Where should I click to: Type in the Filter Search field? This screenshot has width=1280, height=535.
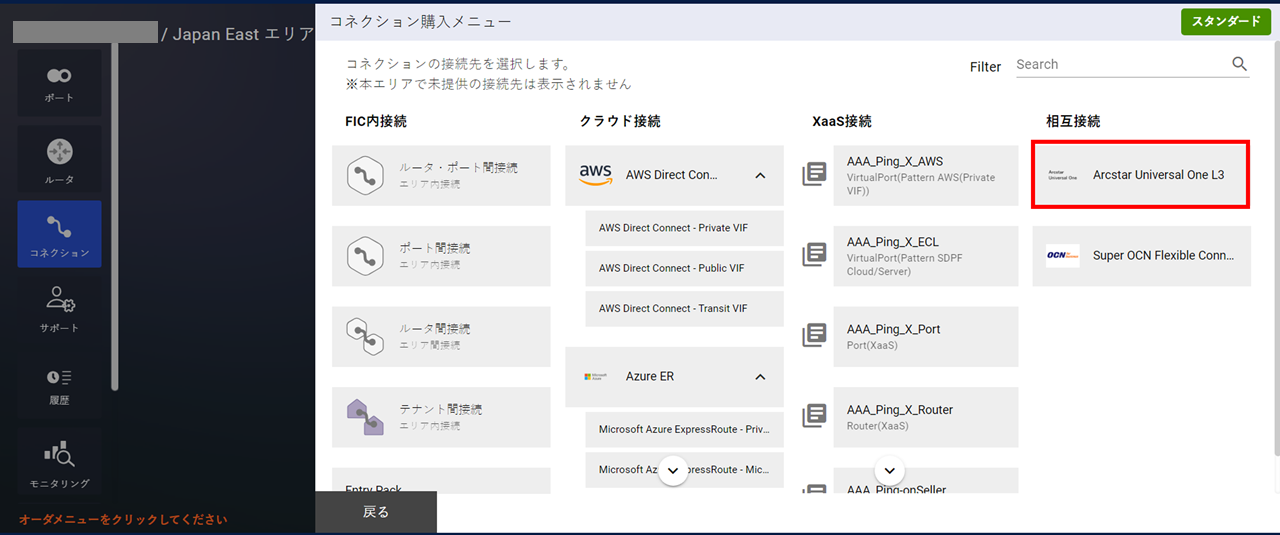[1120, 64]
